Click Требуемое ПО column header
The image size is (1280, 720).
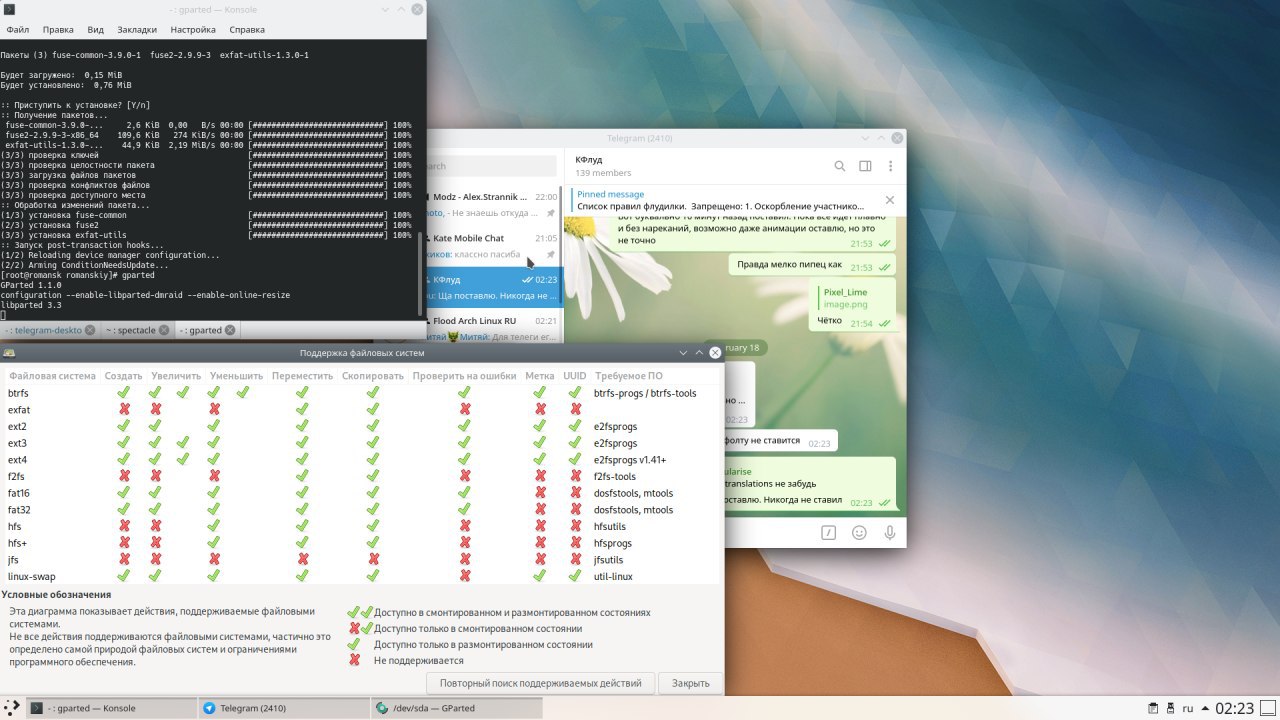628,376
